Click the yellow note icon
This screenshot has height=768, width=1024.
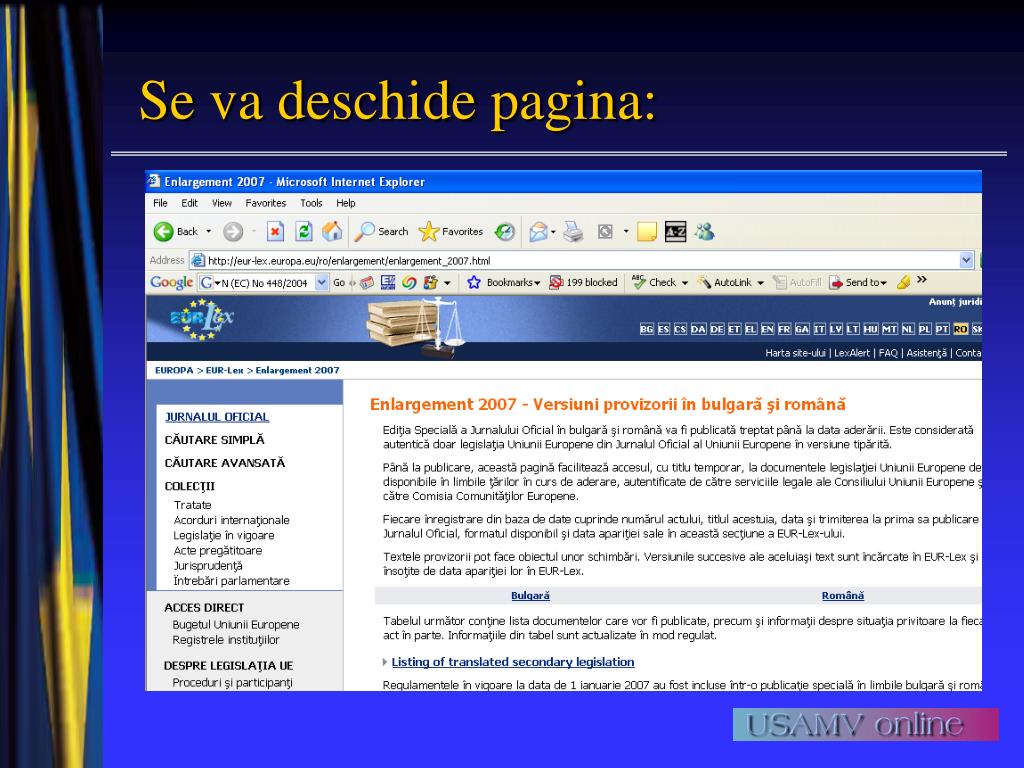coord(647,232)
